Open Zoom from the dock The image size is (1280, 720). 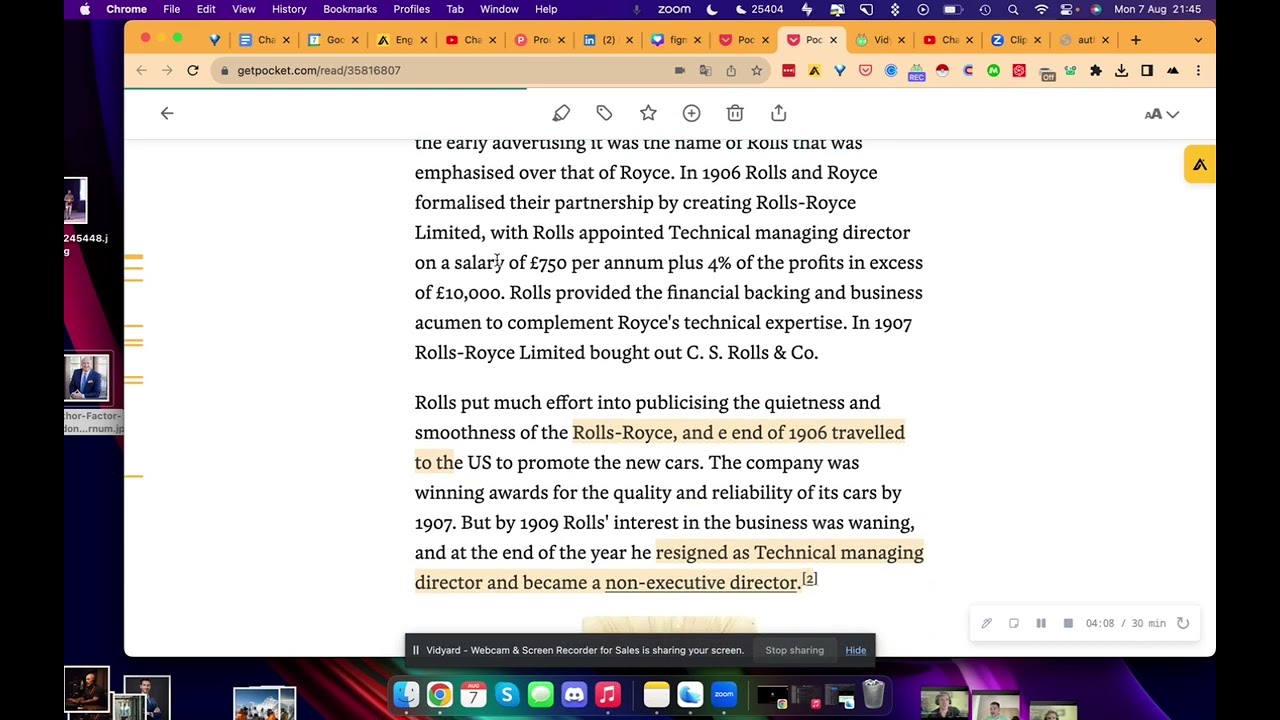(724, 694)
